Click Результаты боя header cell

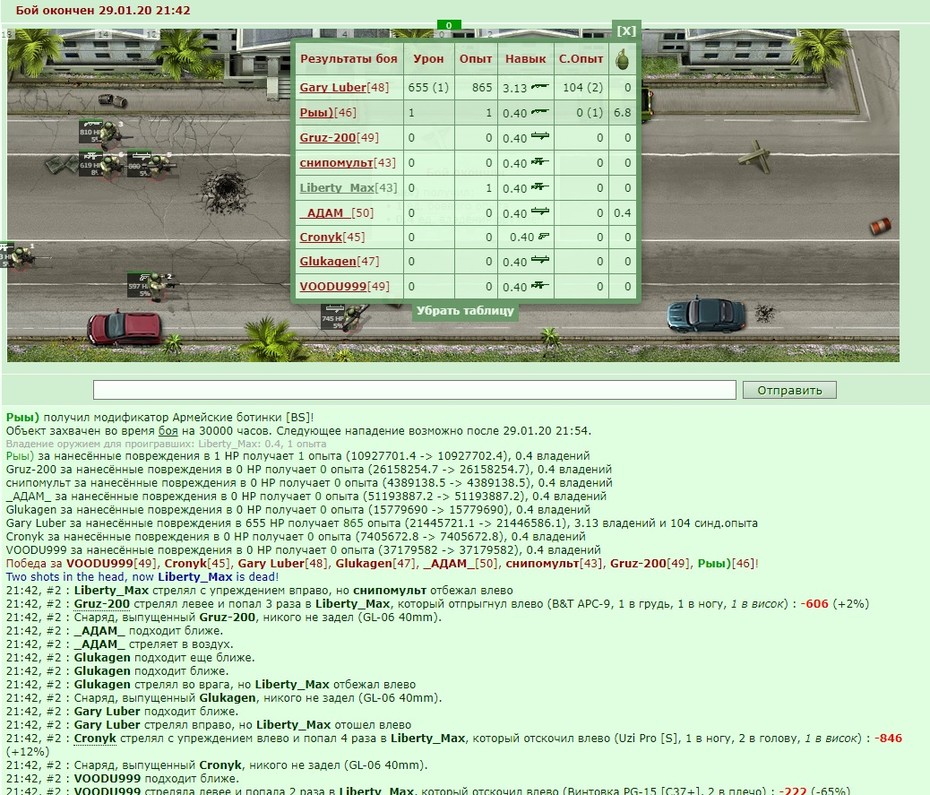[x=349, y=58]
